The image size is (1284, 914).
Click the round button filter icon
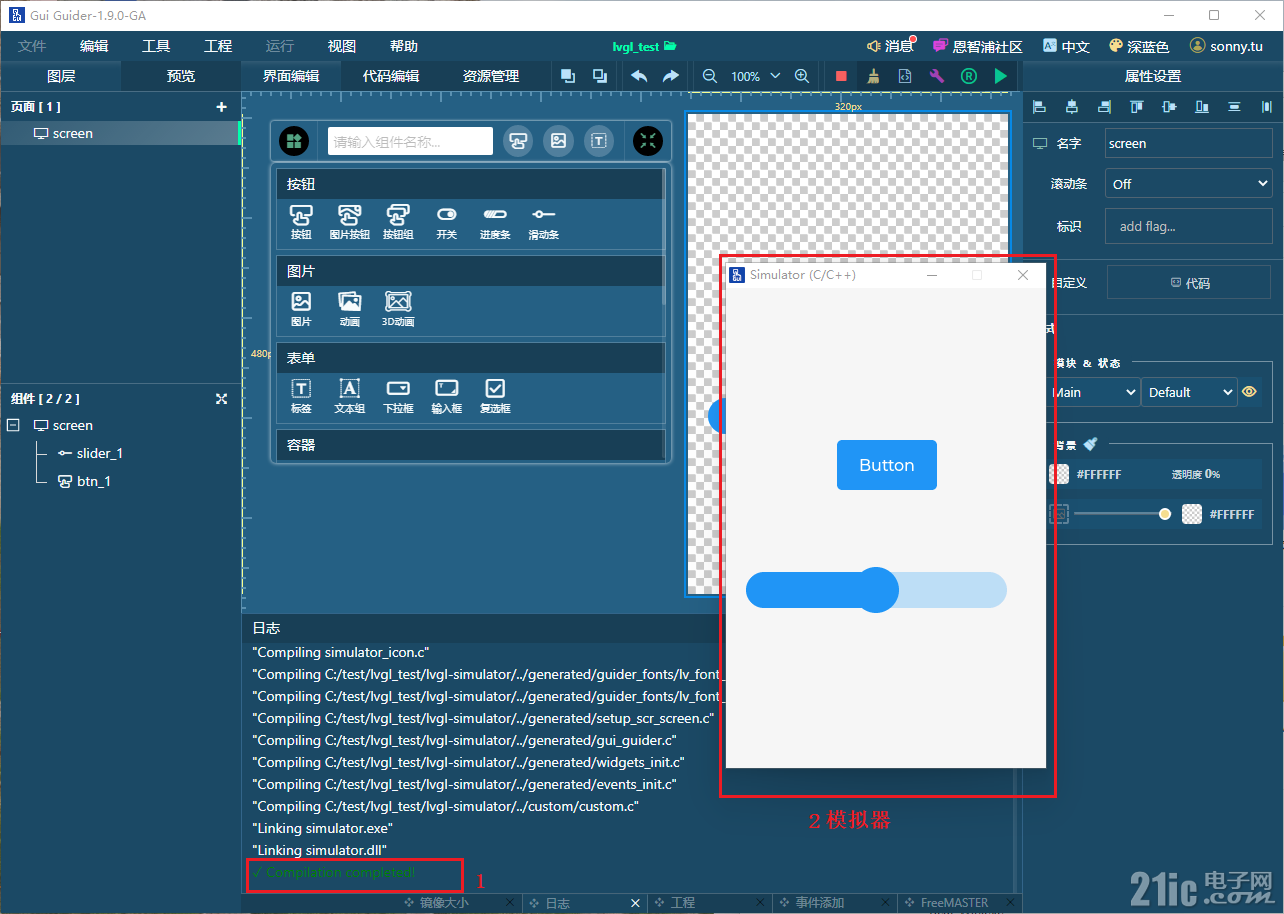click(x=517, y=142)
